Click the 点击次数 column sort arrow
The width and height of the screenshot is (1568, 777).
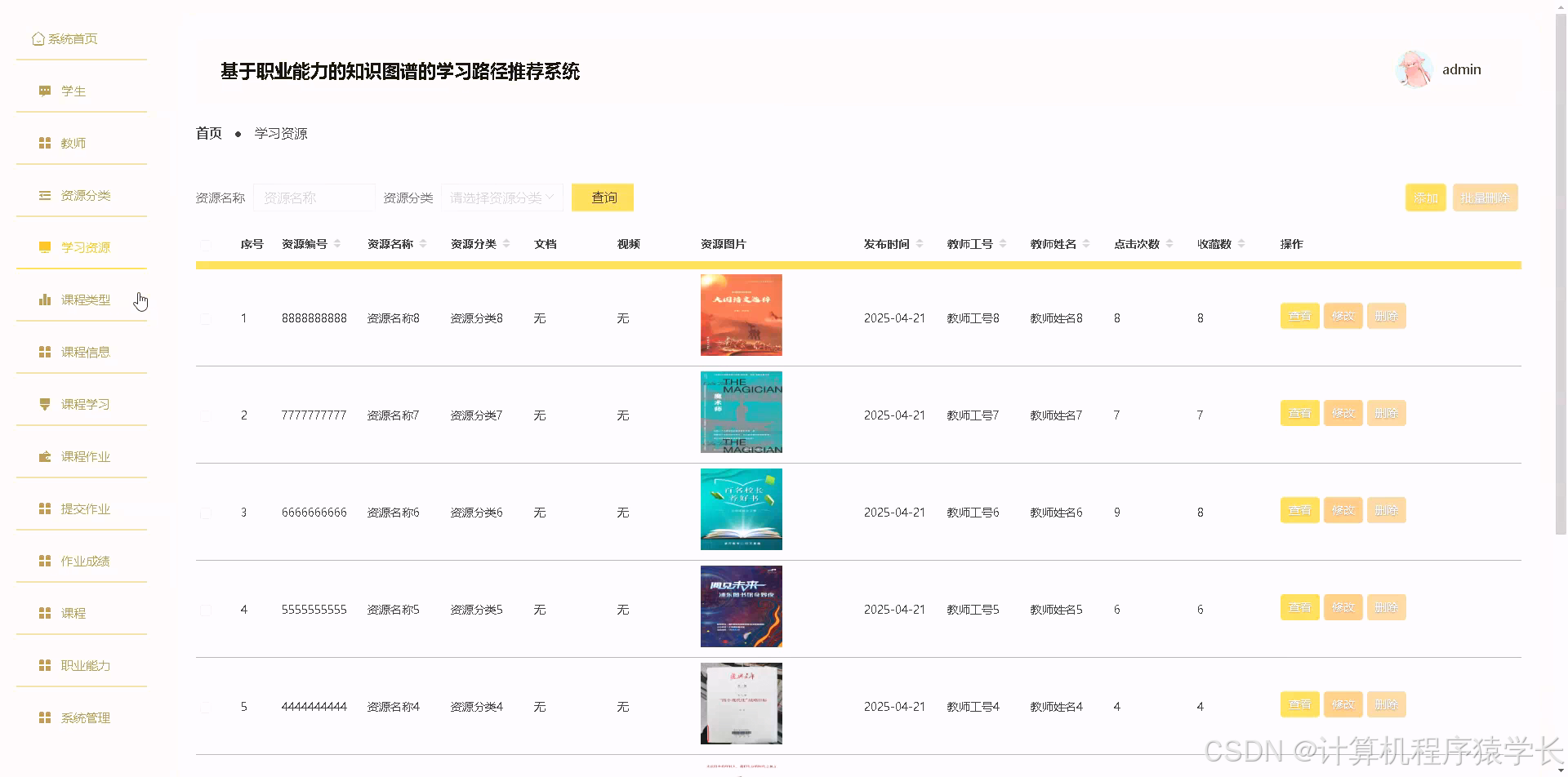tap(1169, 243)
